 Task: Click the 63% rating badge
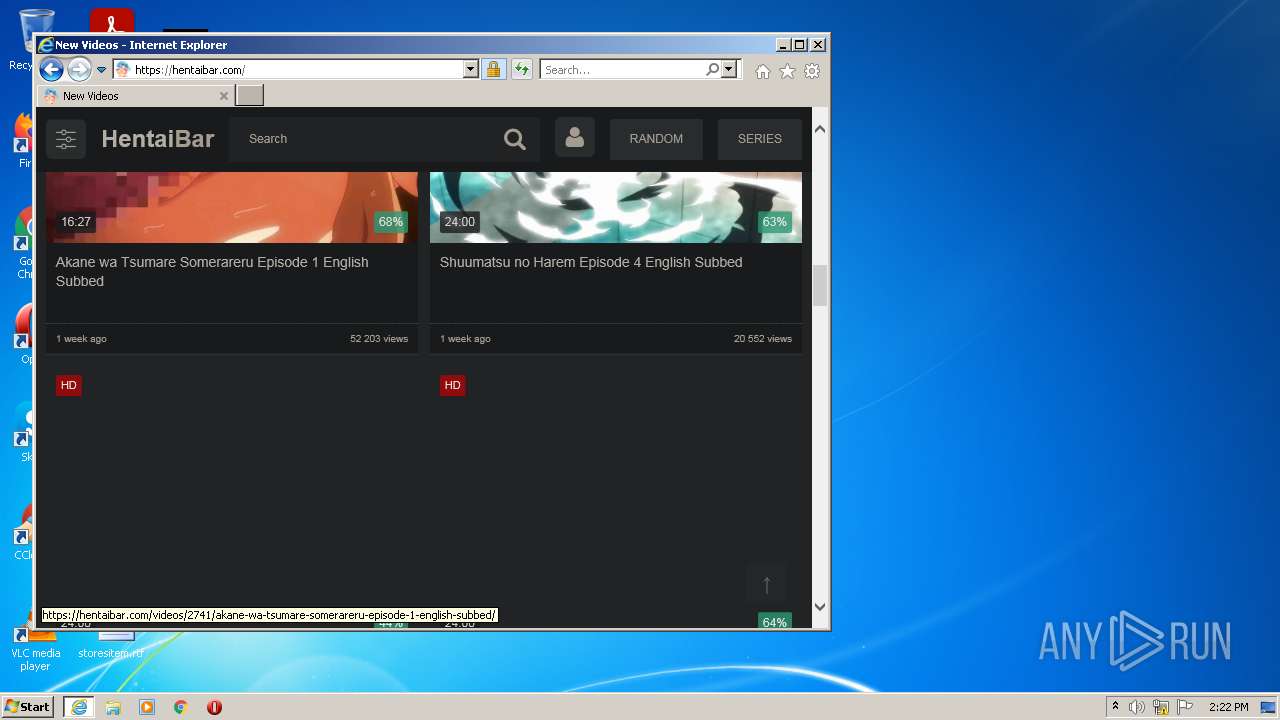point(775,222)
